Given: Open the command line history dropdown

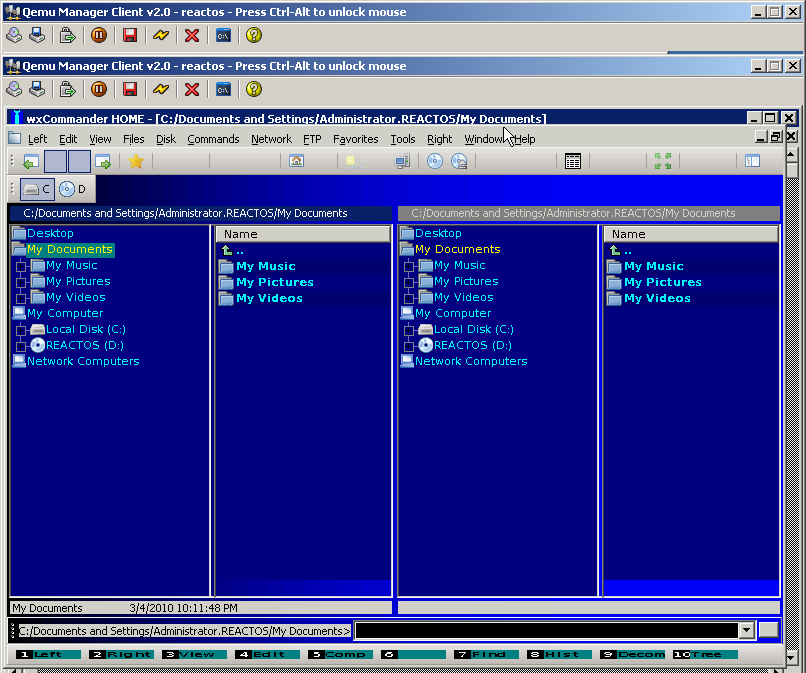Looking at the screenshot, I should coord(745,631).
